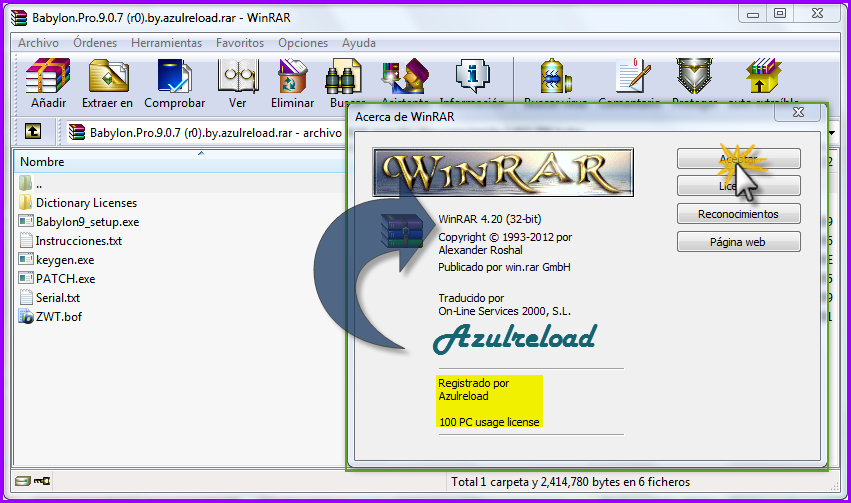The height and width of the screenshot is (503, 851).
Task: Select the parent folder '..' row
Action: [x=179, y=183]
